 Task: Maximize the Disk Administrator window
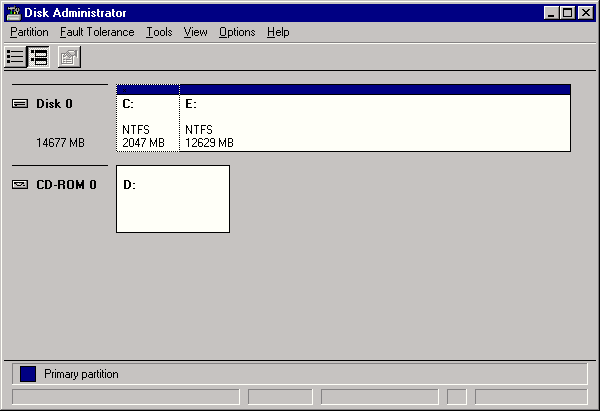567,13
